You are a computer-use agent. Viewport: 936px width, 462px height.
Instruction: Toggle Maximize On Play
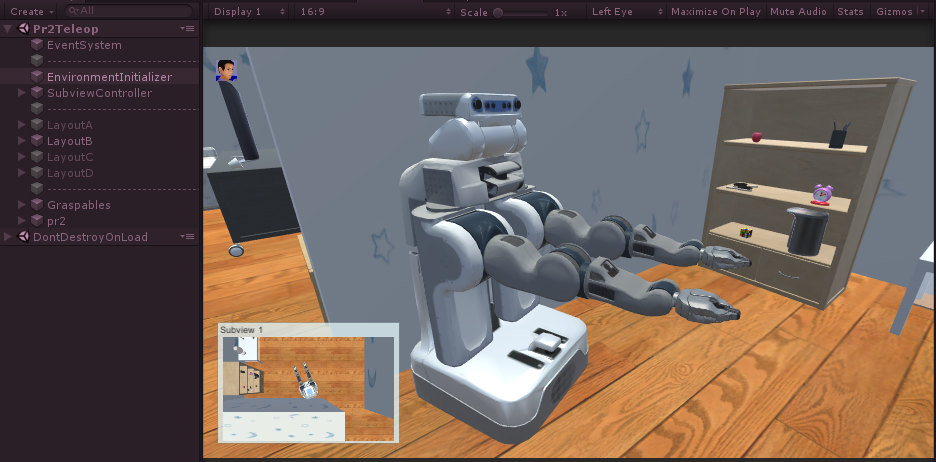coord(715,12)
